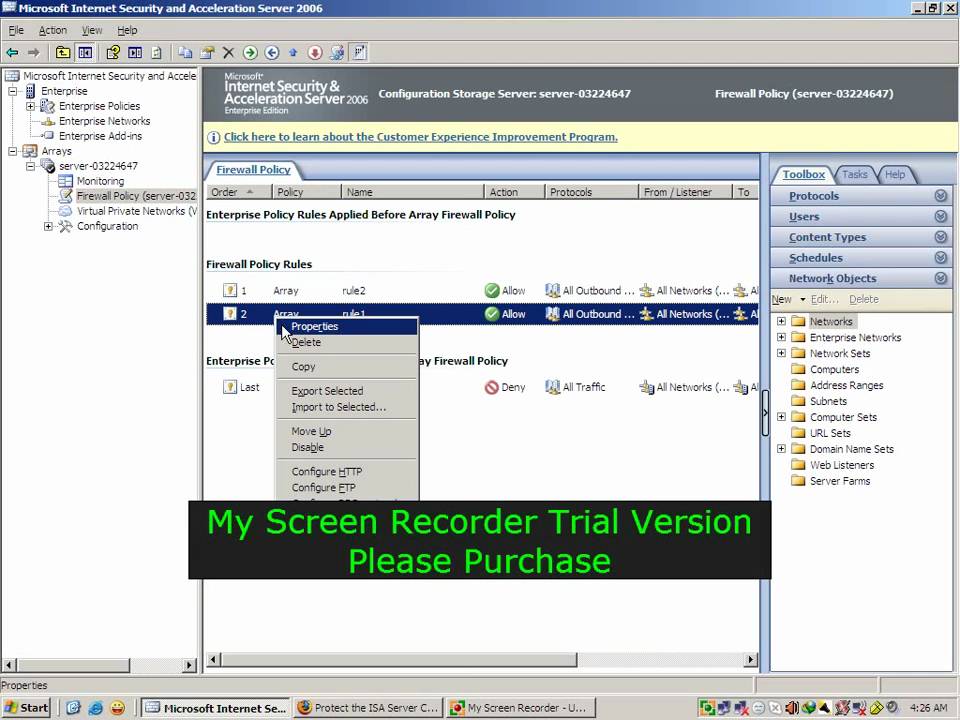Select the Address Ranges folder in toolbox
Screen dimensions: 960x720
(x=846, y=386)
